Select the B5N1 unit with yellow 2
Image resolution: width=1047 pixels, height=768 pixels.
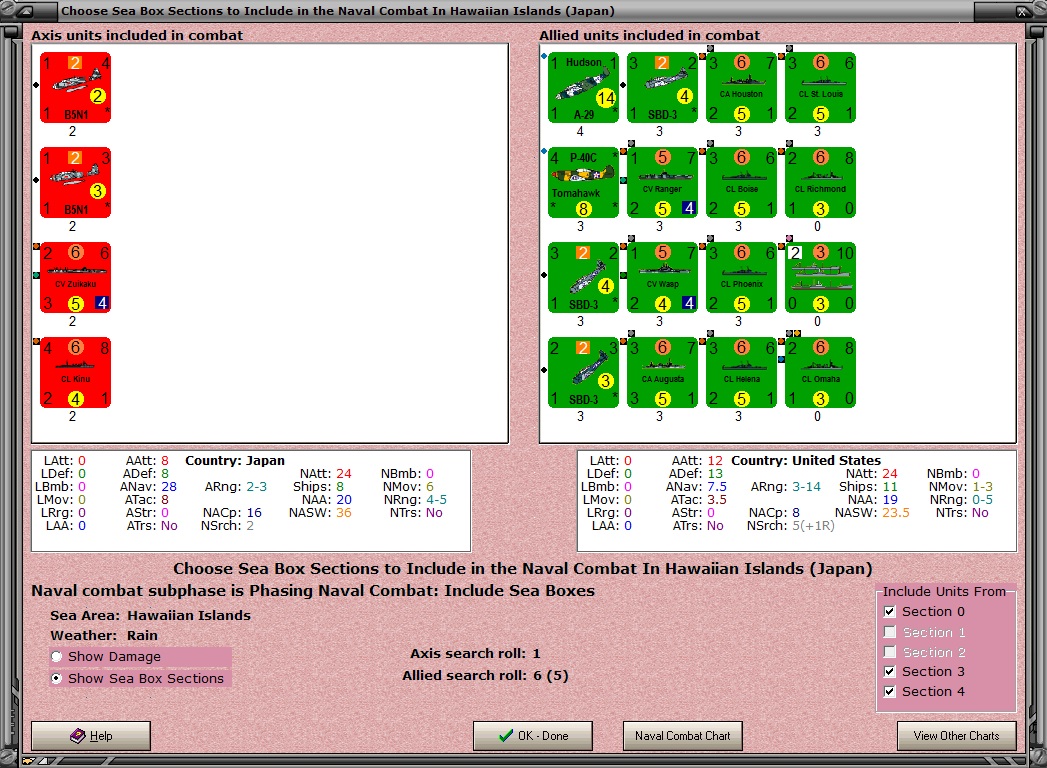tap(75, 87)
